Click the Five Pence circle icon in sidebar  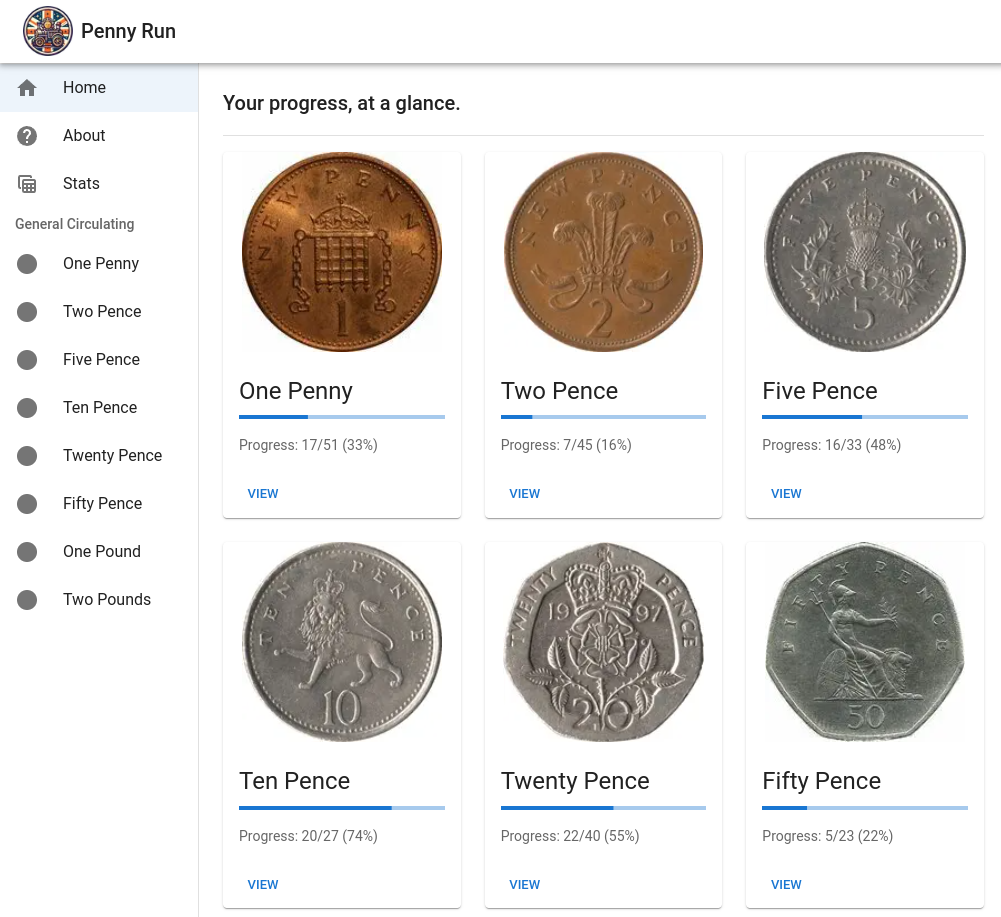[27, 359]
